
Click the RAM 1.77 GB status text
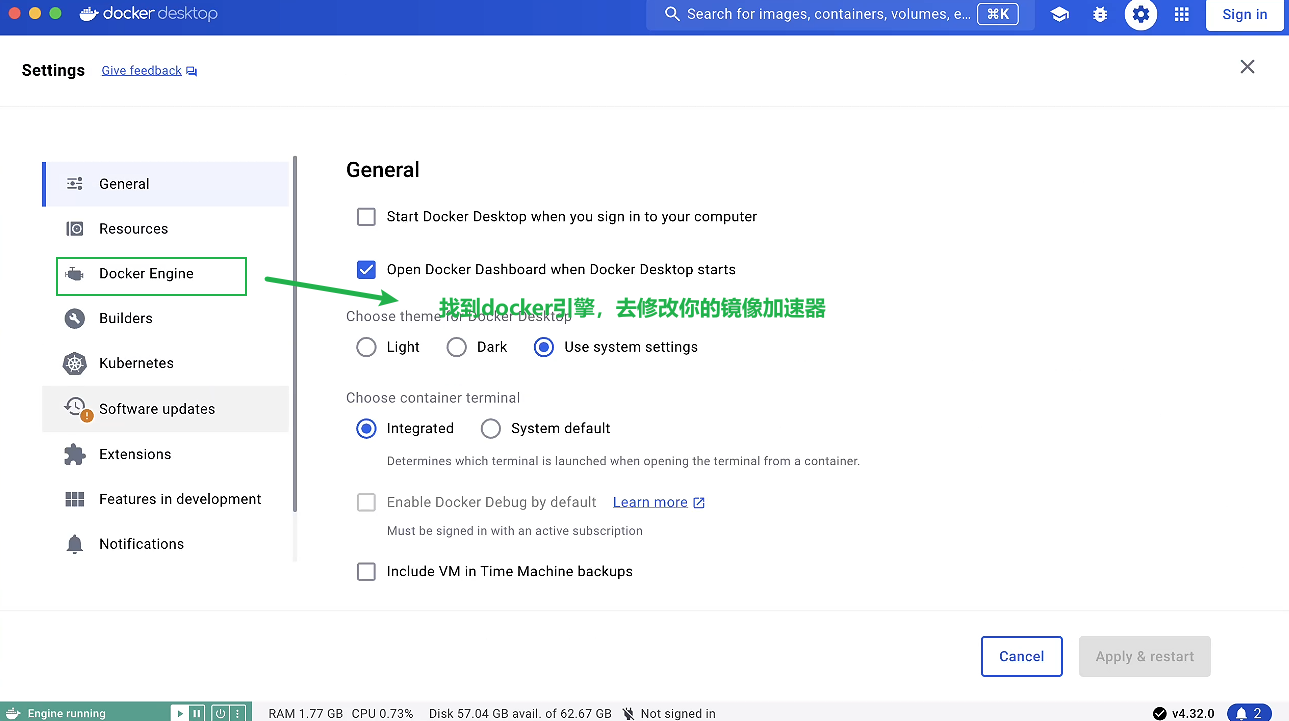coord(306,714)
